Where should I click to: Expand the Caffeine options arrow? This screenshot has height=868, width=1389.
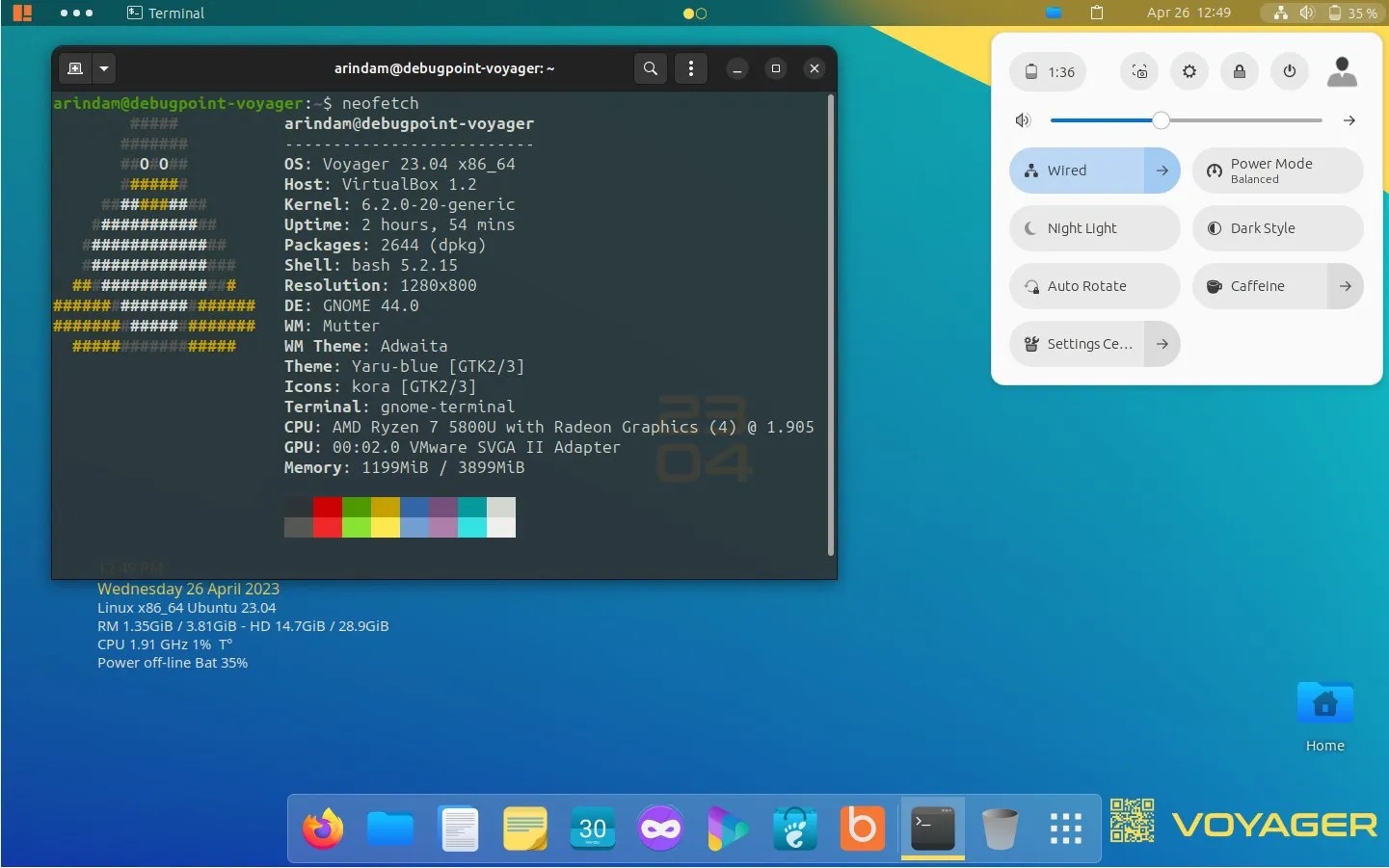pos(1346,286)
